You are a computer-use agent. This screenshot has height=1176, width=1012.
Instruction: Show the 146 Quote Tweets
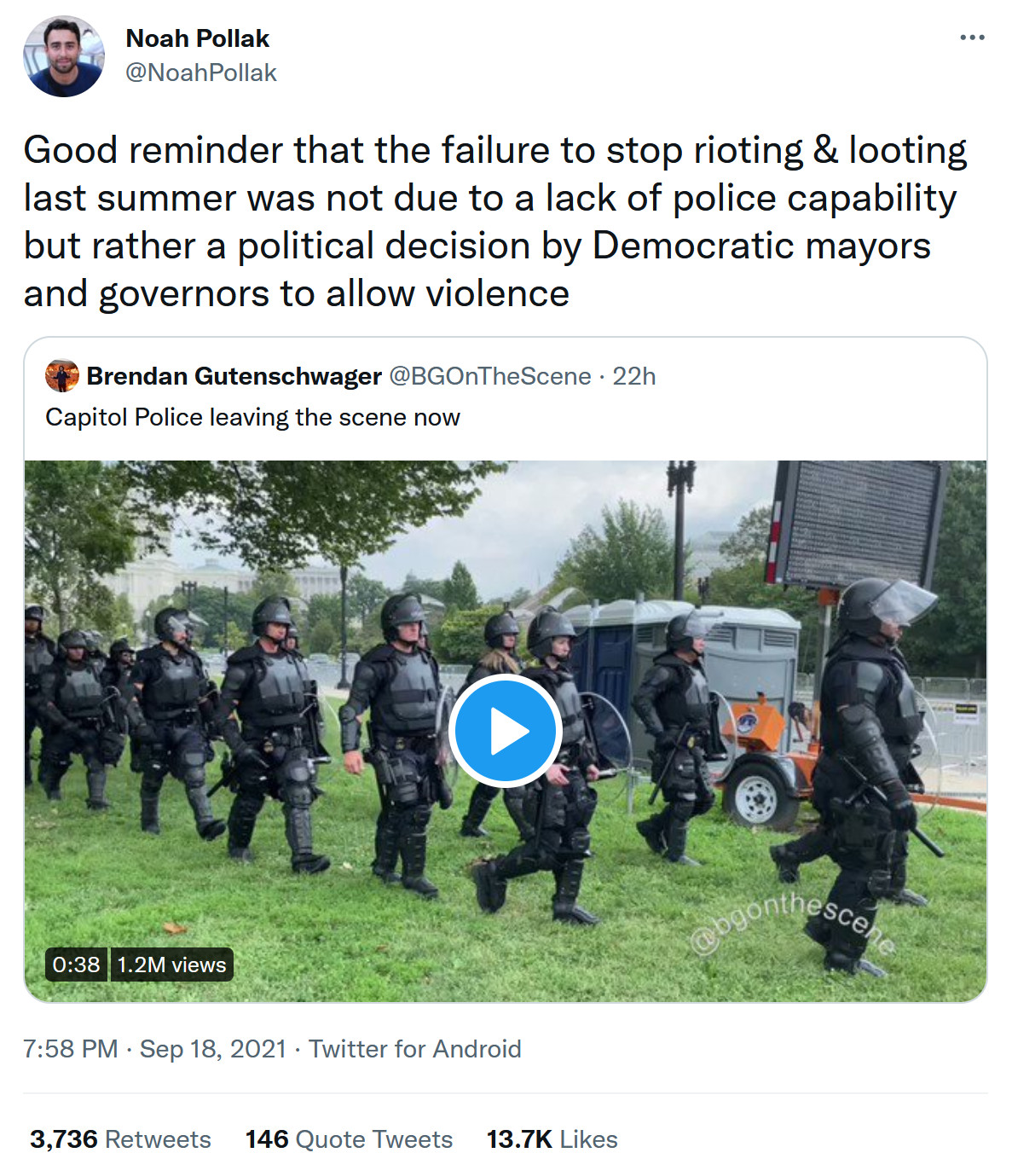coord(349,1139)
